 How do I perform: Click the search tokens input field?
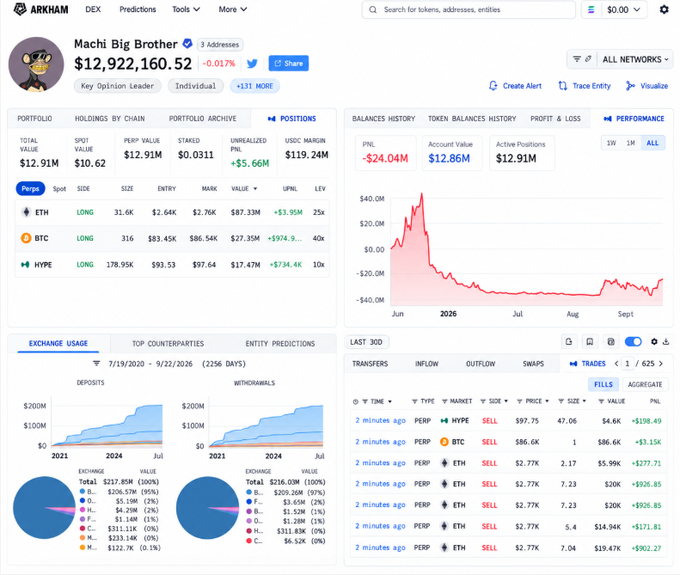point(468,10)
